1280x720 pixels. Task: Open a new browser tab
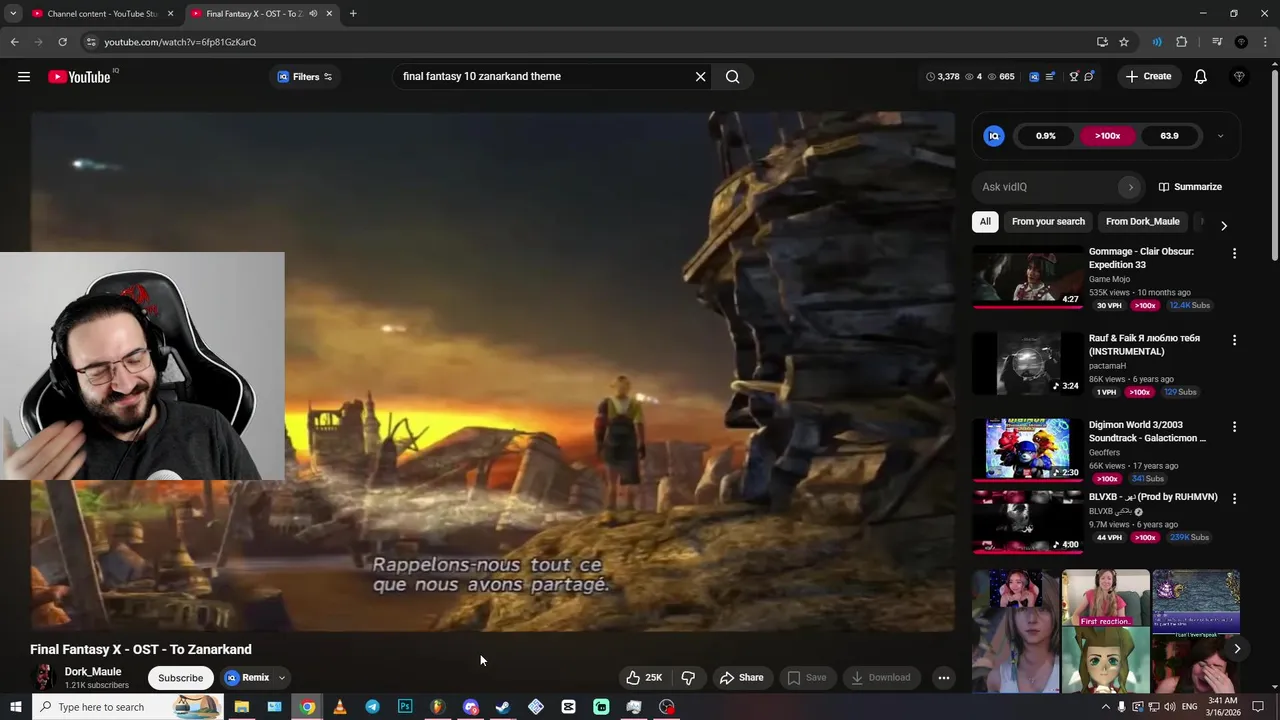353,13
